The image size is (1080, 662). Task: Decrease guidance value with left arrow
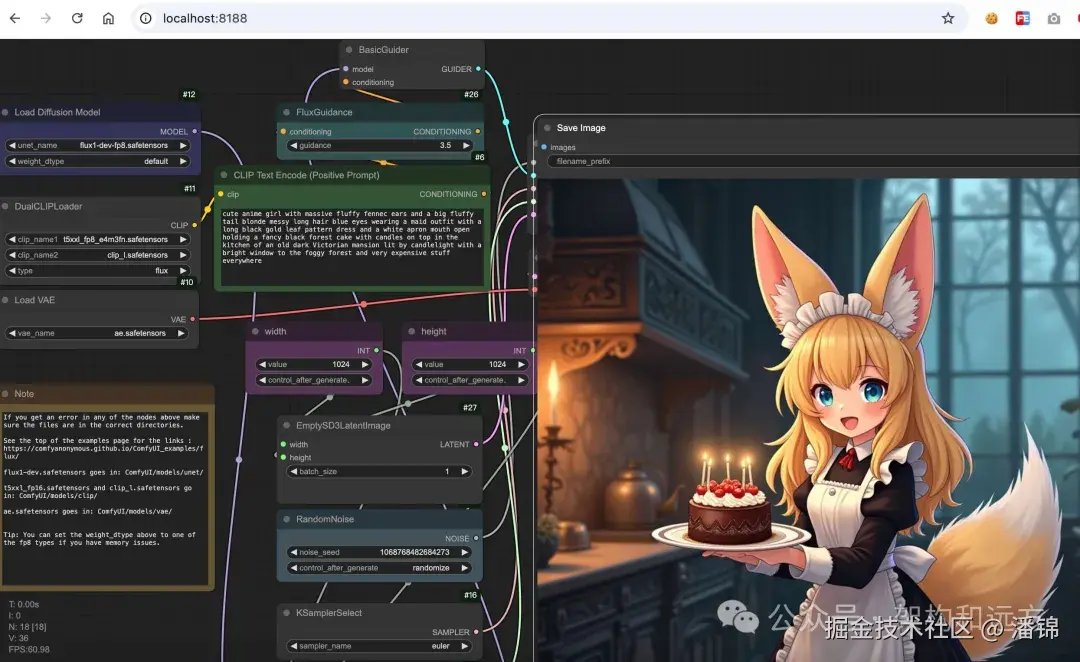pos(294,145)
